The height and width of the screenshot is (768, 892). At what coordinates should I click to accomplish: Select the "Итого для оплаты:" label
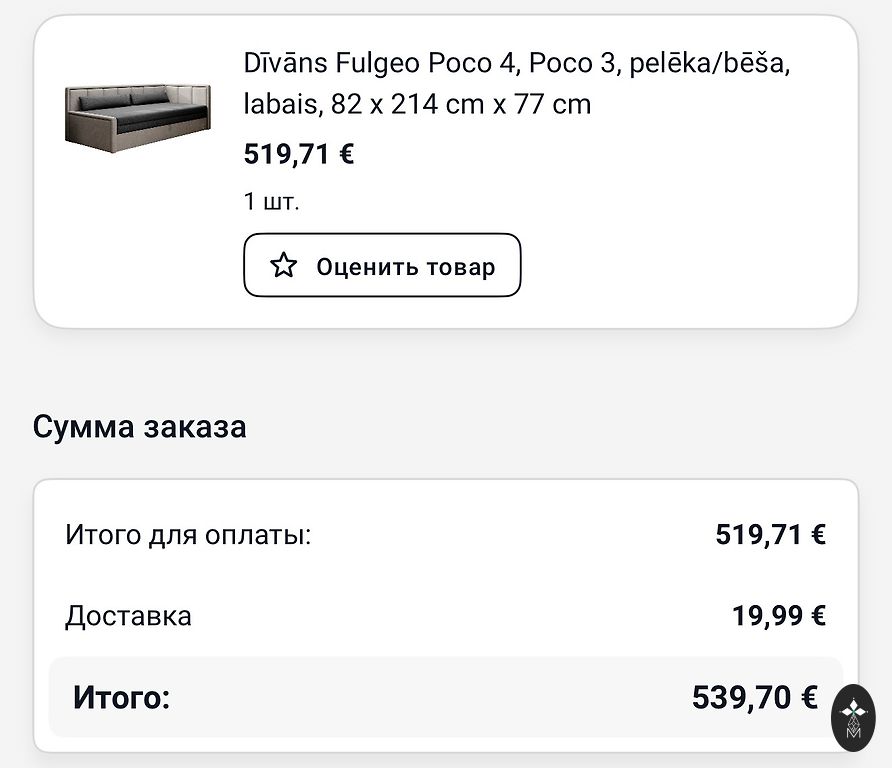tap(188, 535)
